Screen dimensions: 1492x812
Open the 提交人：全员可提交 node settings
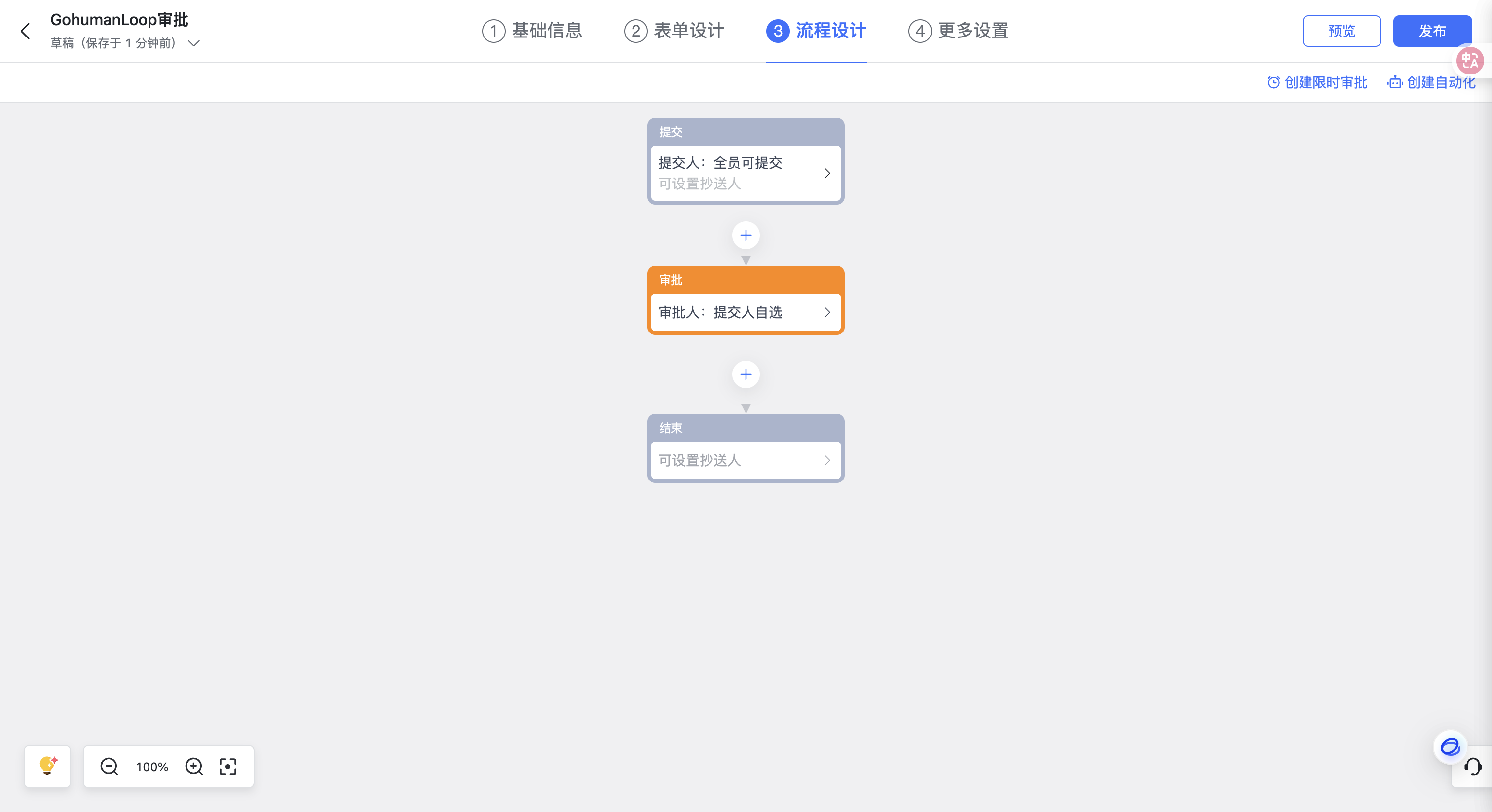pyautogui.click(x=746, y=173)
